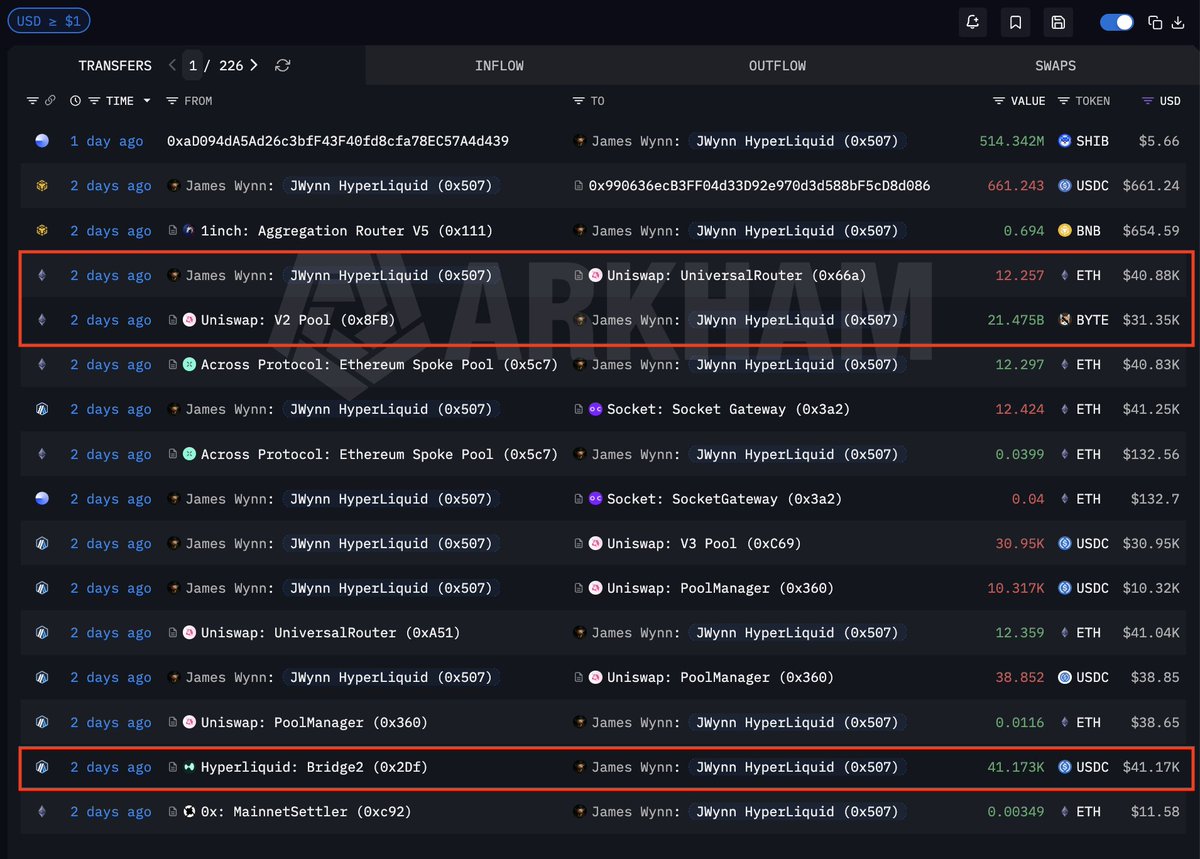Click the bookmark icon in top bar
The height and width of the screenshot is (859, 1200).
coord(1015,22)
